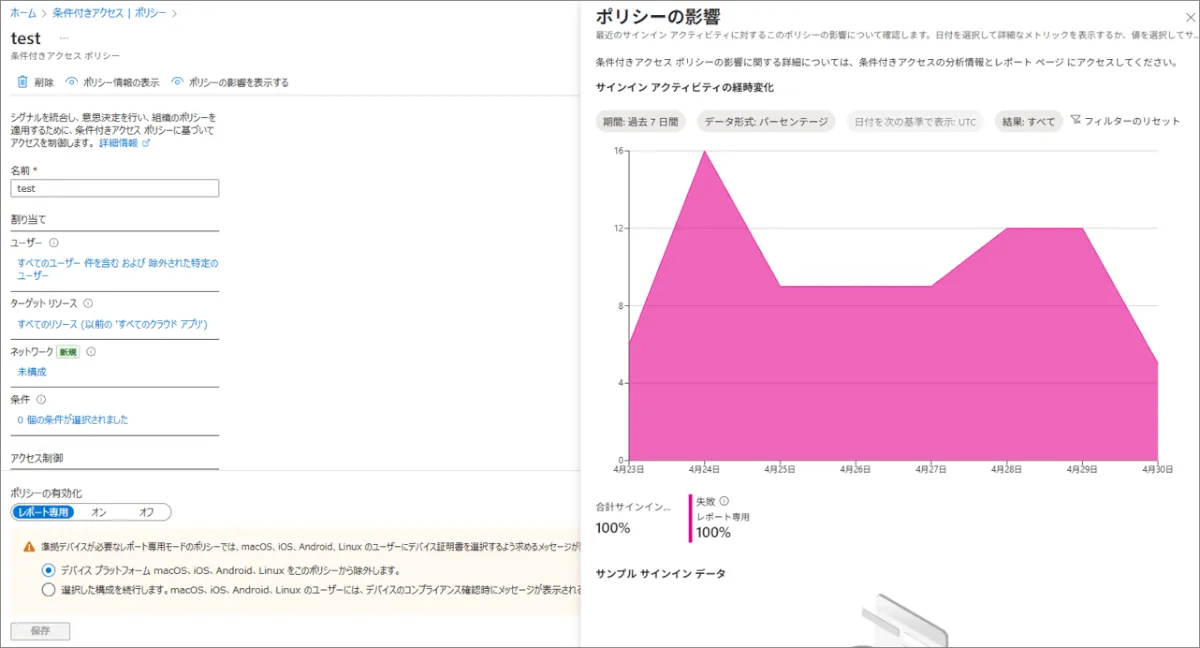Click the 保存 button

point(40,631)
